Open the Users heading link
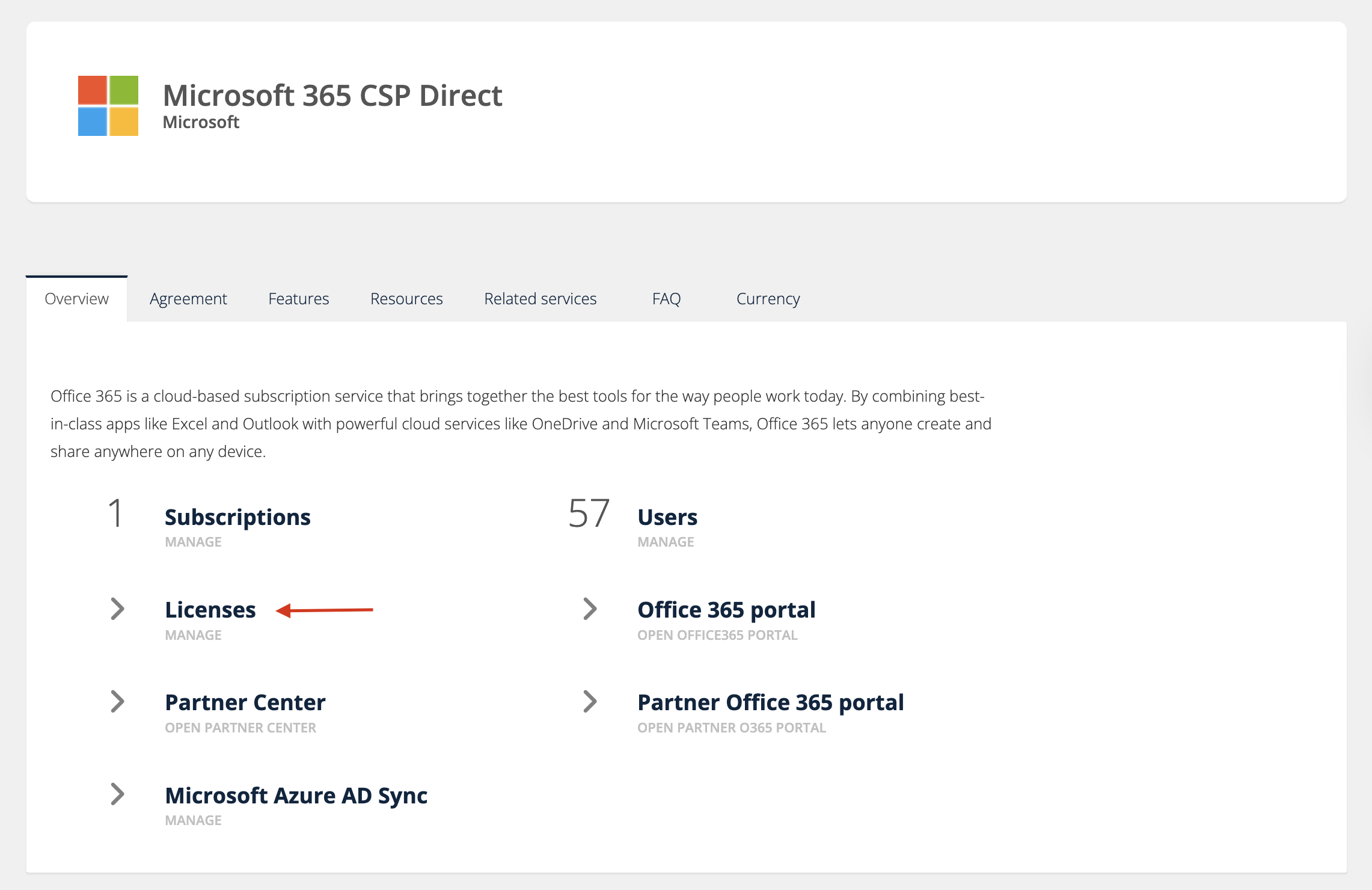This screenshot has height=890, width=1372. [667, 517]
